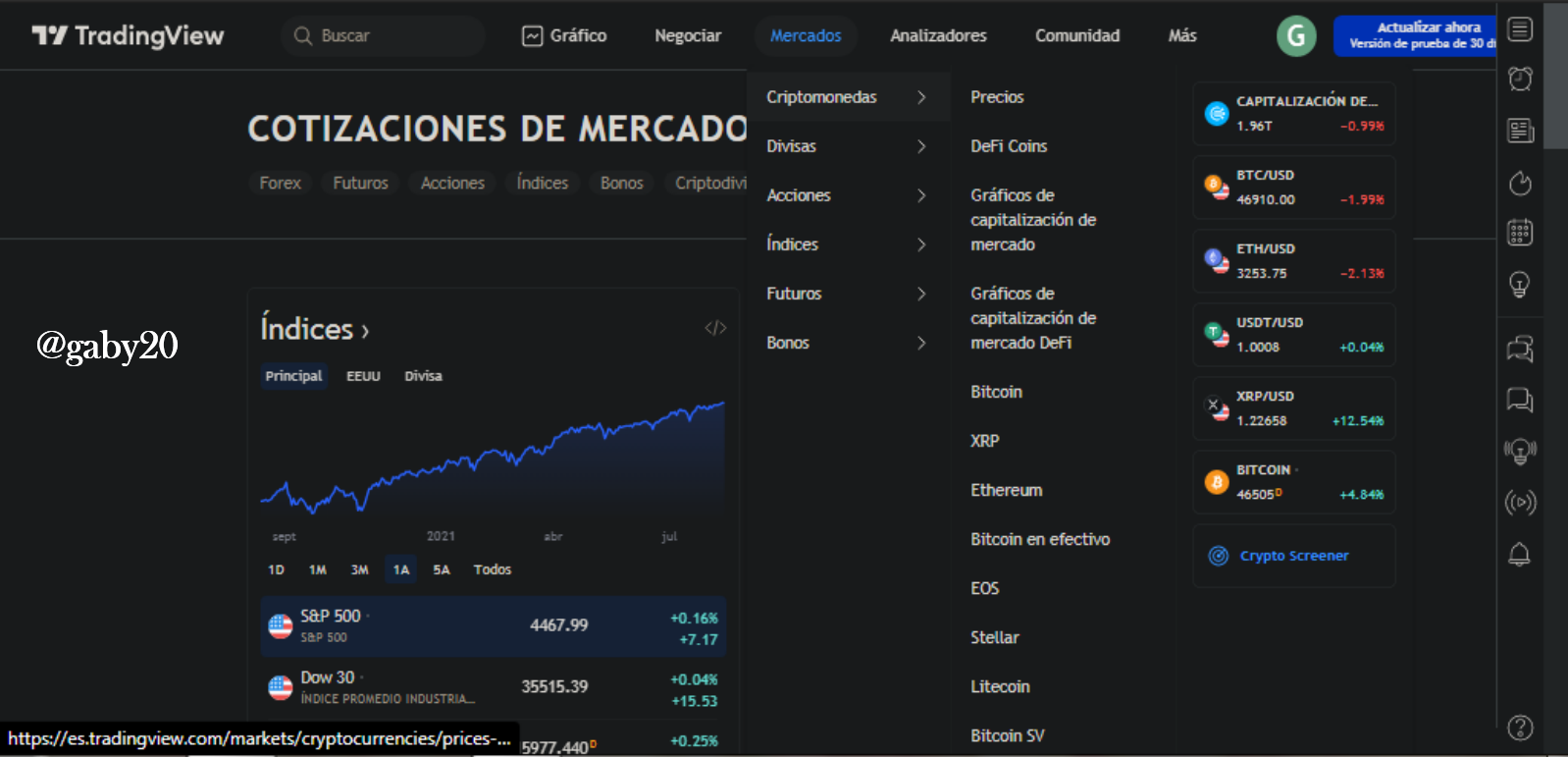Open the Litecoin link

coord(1000,686)
